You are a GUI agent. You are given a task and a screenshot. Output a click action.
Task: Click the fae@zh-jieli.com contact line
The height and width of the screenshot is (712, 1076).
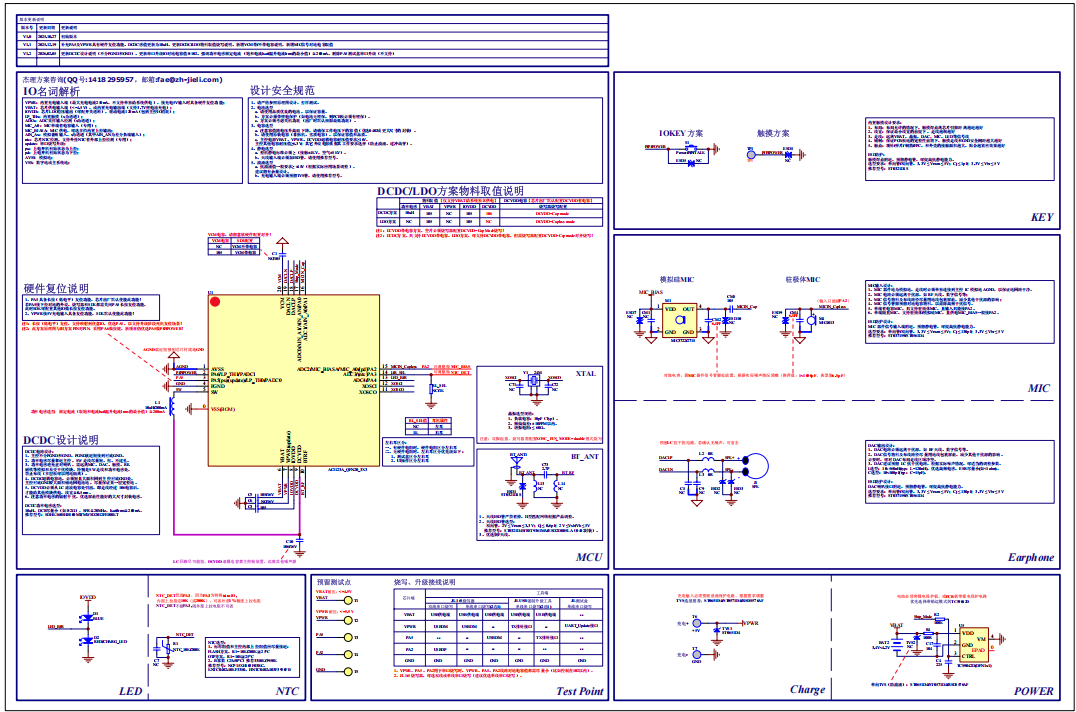point(122,80)
